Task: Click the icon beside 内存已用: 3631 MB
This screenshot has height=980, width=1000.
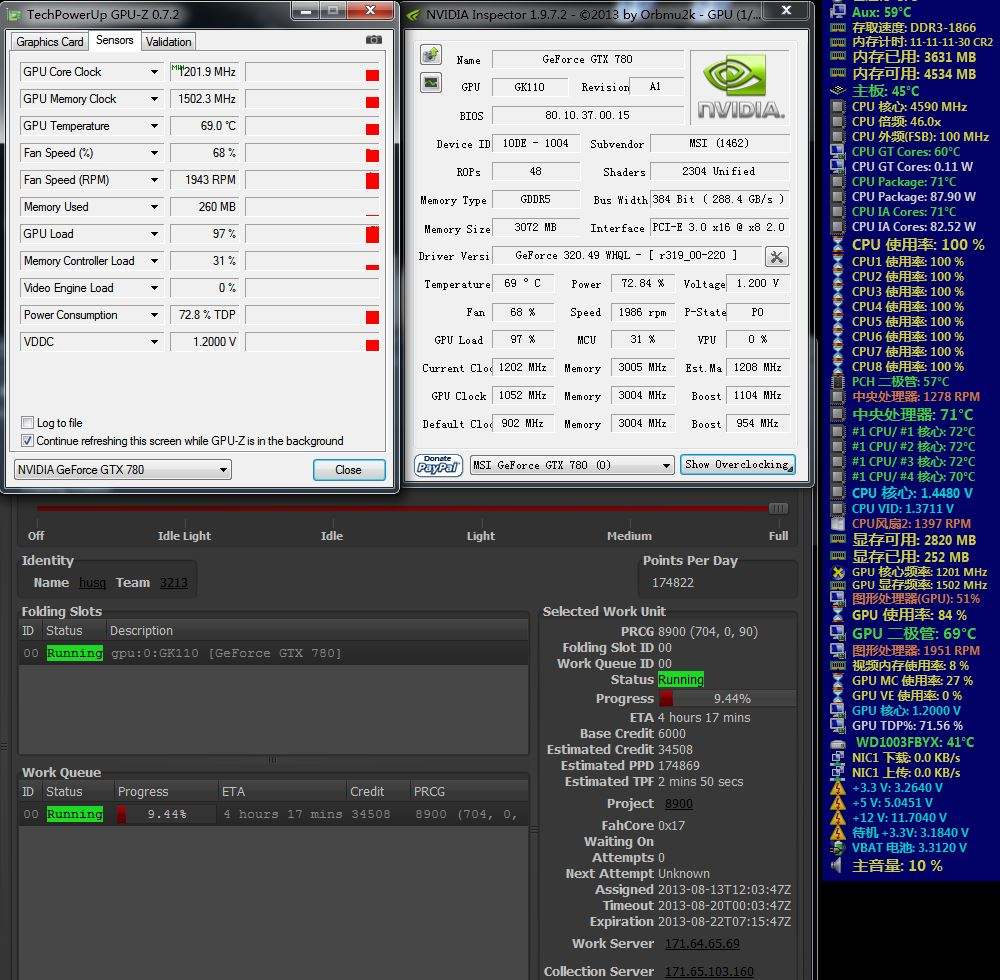Action: pyautogui.click(x=838, y=57)
